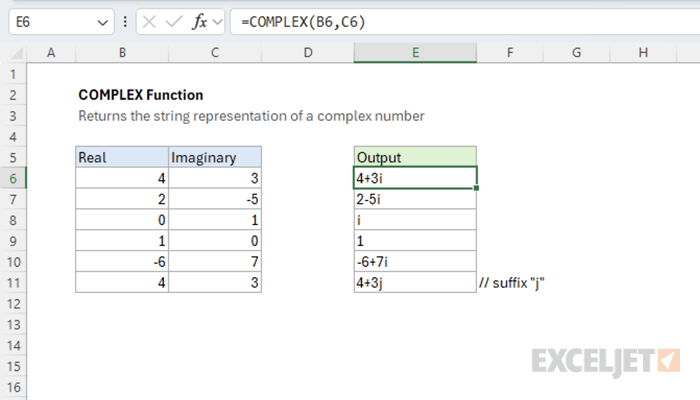Click the three-dot handle beside Name Box

click(125, 22)
